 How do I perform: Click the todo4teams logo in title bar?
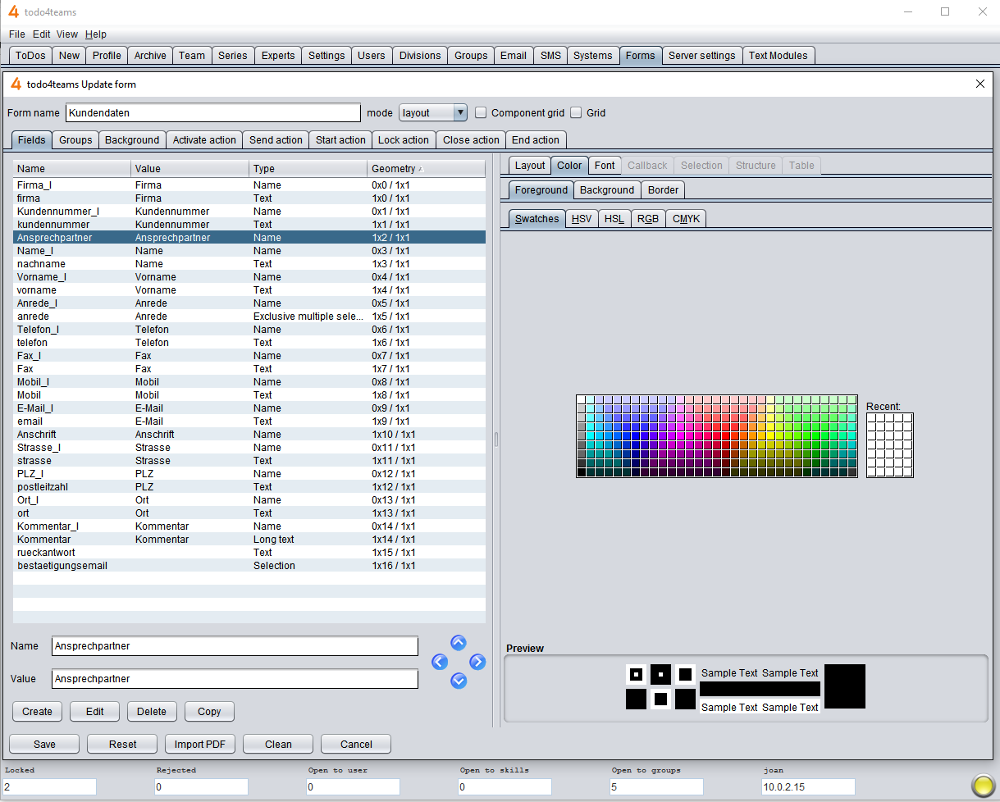[x=13, y=11]
